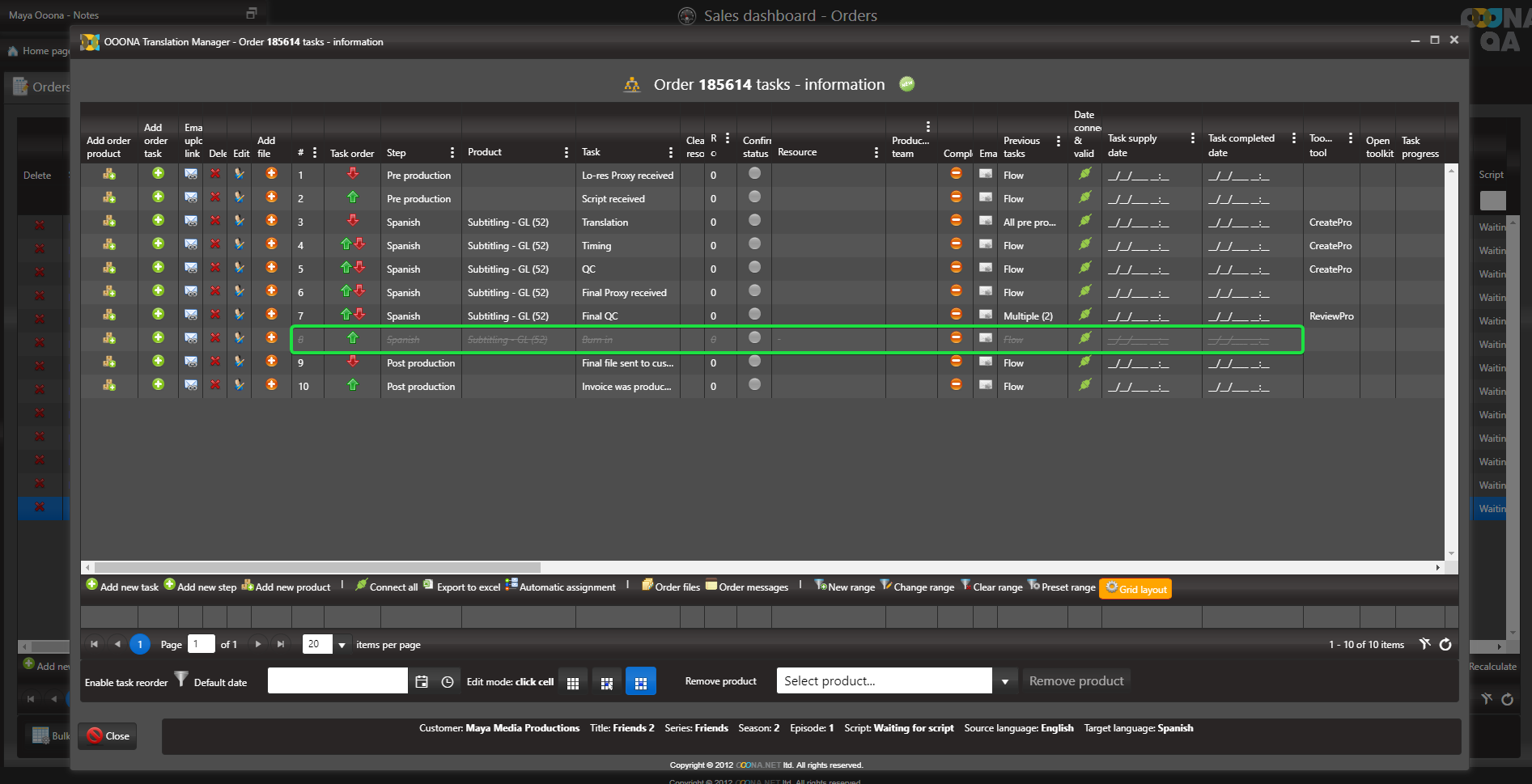Open the default date calendar picker
The width and height of the screenshot is (1532, 784).
tap(422, 682)
